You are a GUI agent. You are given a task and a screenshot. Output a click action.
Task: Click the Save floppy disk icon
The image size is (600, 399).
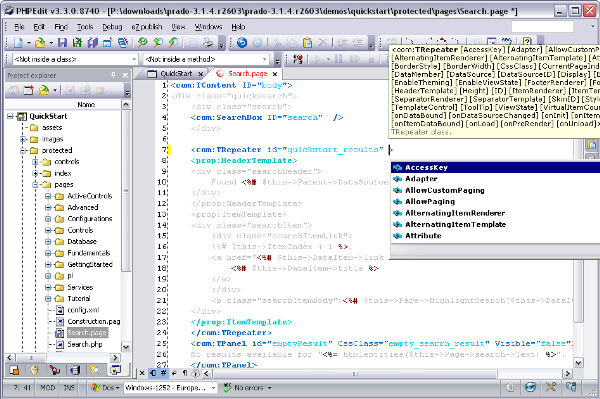point(62,42)
